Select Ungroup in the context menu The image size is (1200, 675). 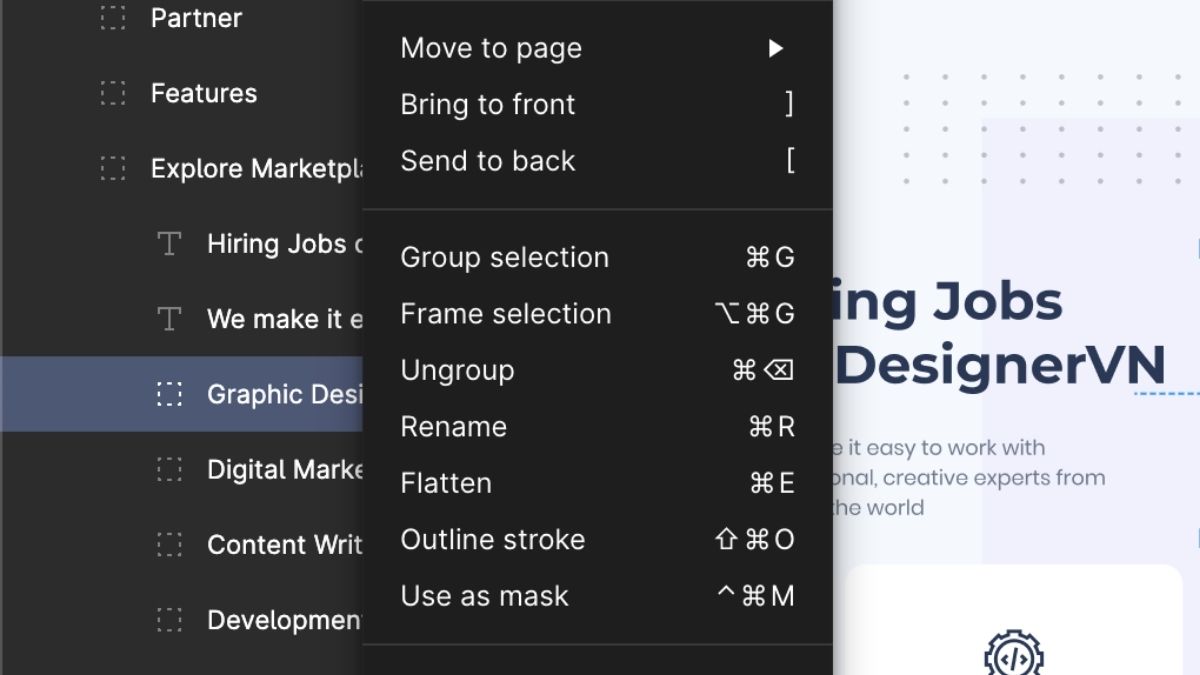click(456, 370)
